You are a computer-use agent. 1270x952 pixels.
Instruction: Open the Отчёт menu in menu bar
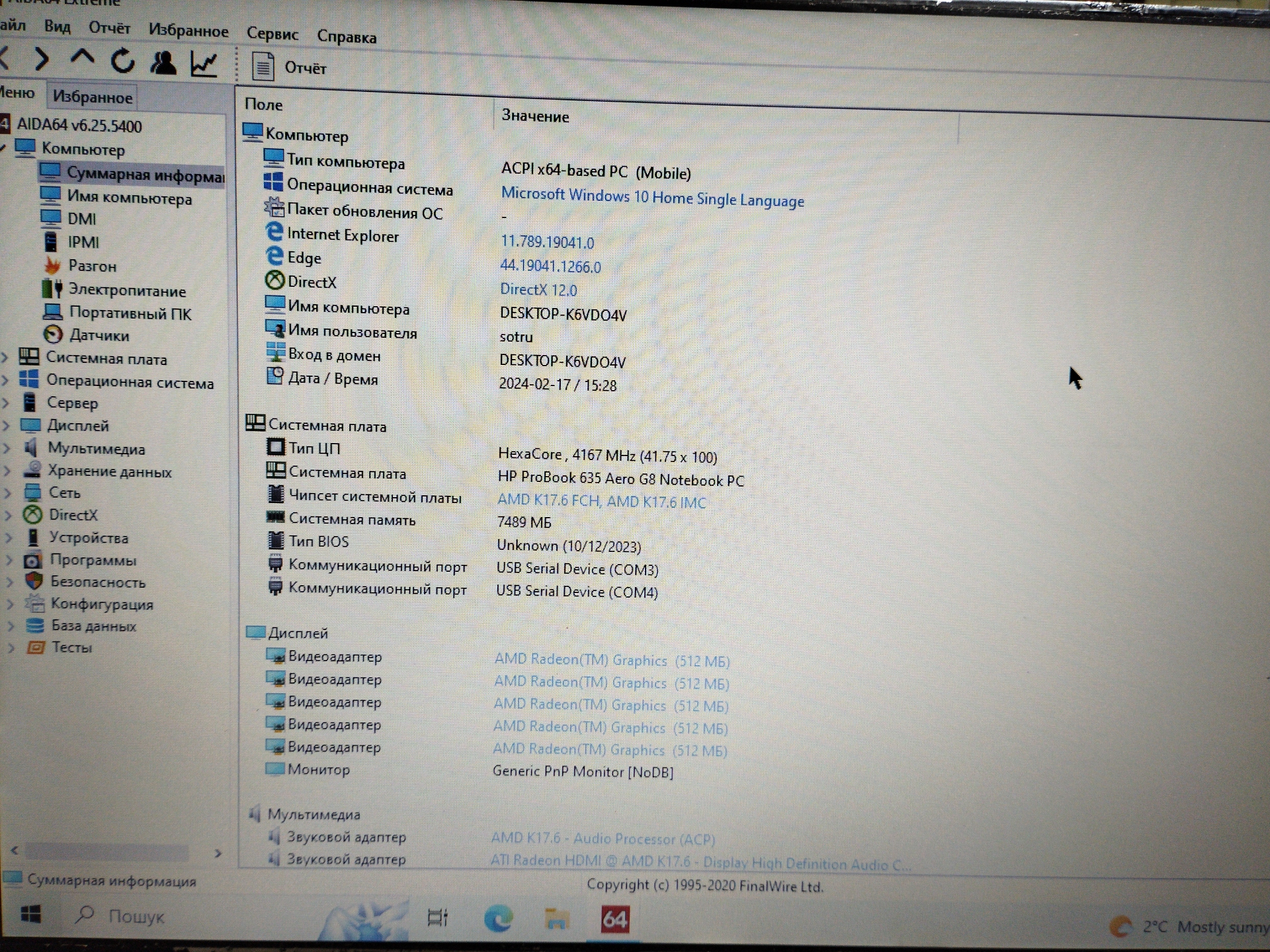point(109,28)
